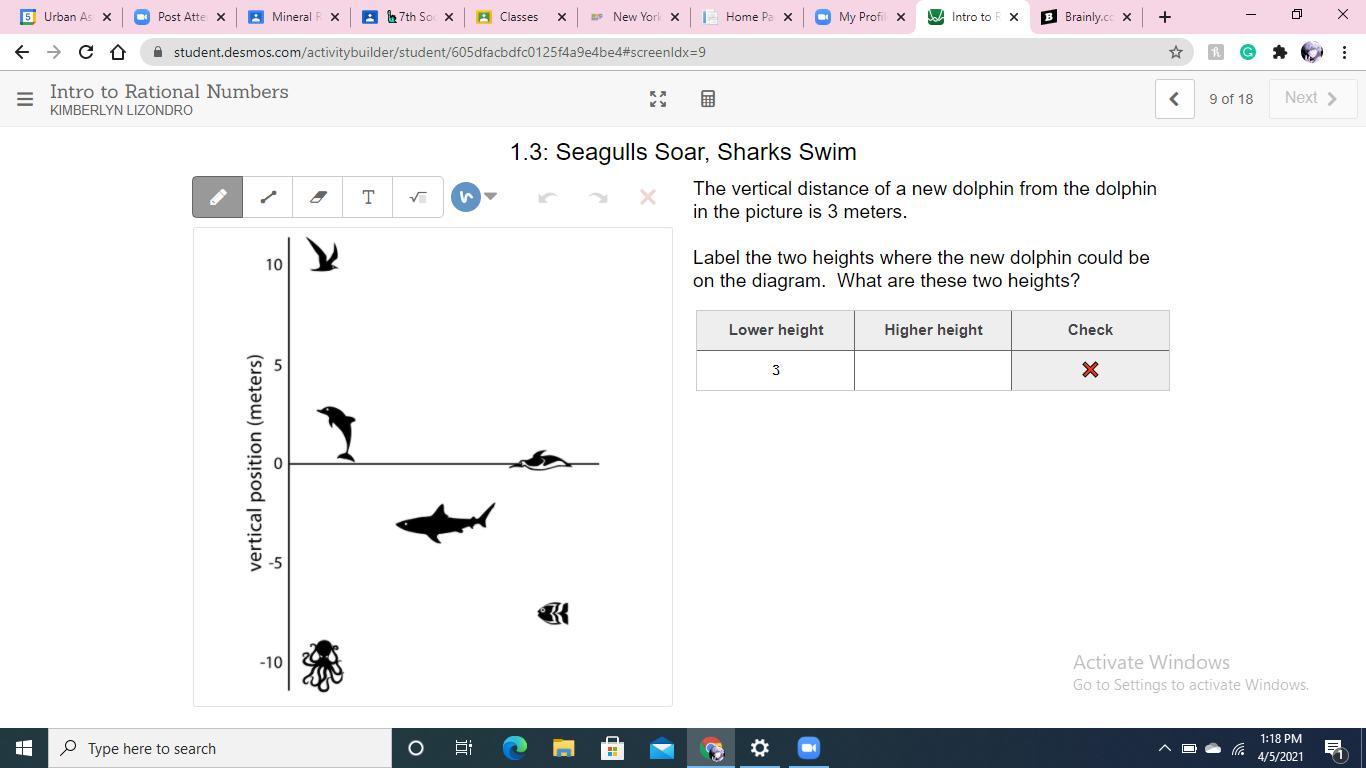Image resolution: width=1366 pixels, height=768 pixels.
Task: Click the address bar URL
Action: tap(440, 52)
